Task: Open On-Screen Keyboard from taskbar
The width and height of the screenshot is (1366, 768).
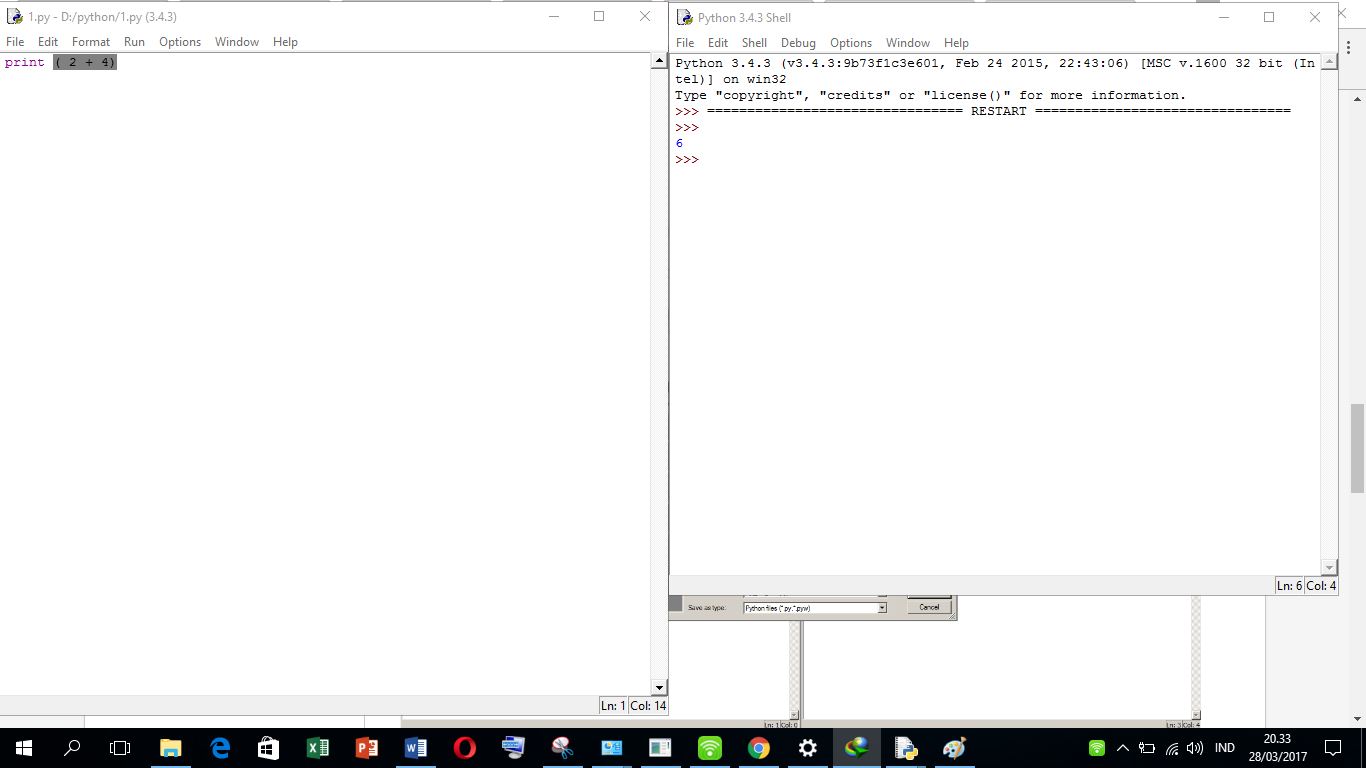Action: [x=514, y=748]
